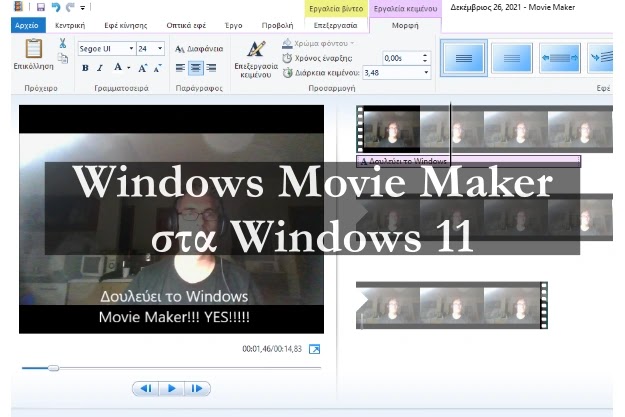
Task: Copy selection with the copy icon
Action: pyautogui.click(x=63, y=59)
